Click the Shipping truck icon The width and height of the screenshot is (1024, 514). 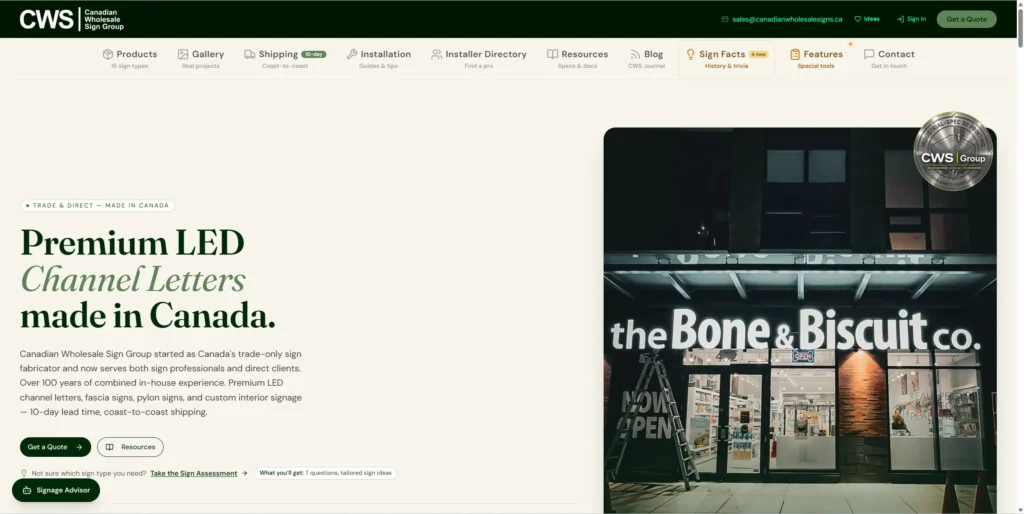tap(249, 54)
